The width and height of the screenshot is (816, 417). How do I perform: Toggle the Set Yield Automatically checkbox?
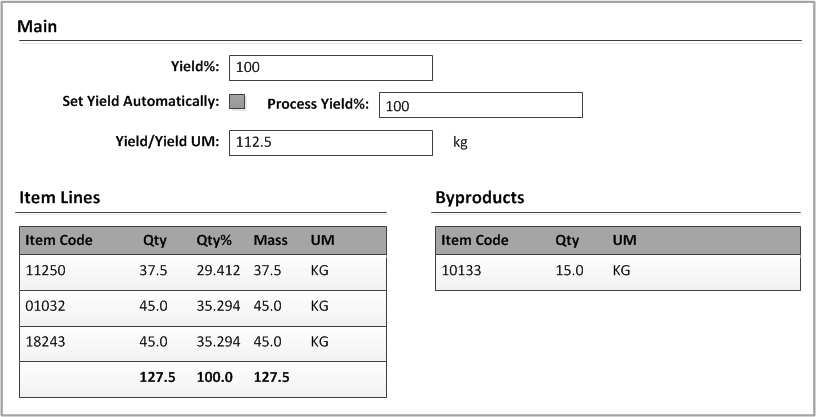(237, 101)
